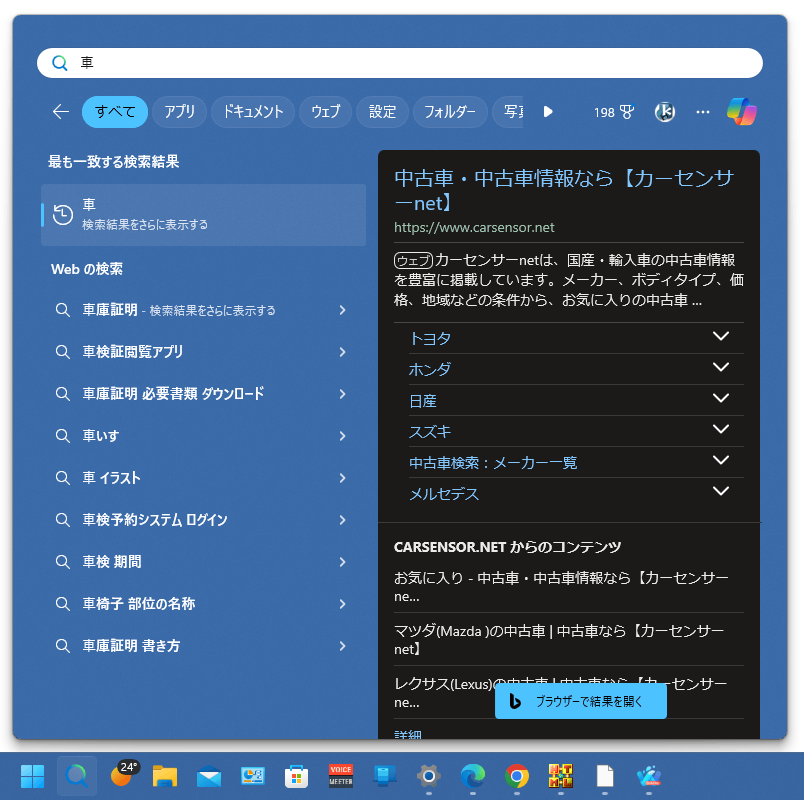Switch to the アプリ filter tab
Image resolution: width=804 pixels, height=800 pixels.
point(179,111)
